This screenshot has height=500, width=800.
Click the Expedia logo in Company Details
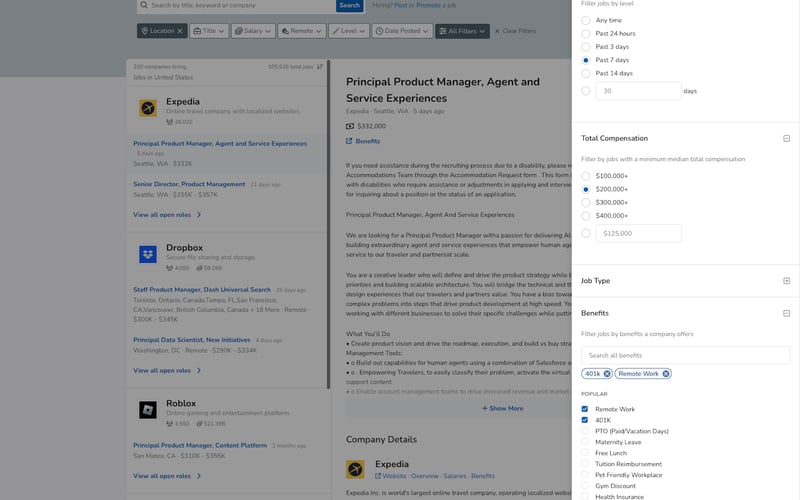coord(355,469)
